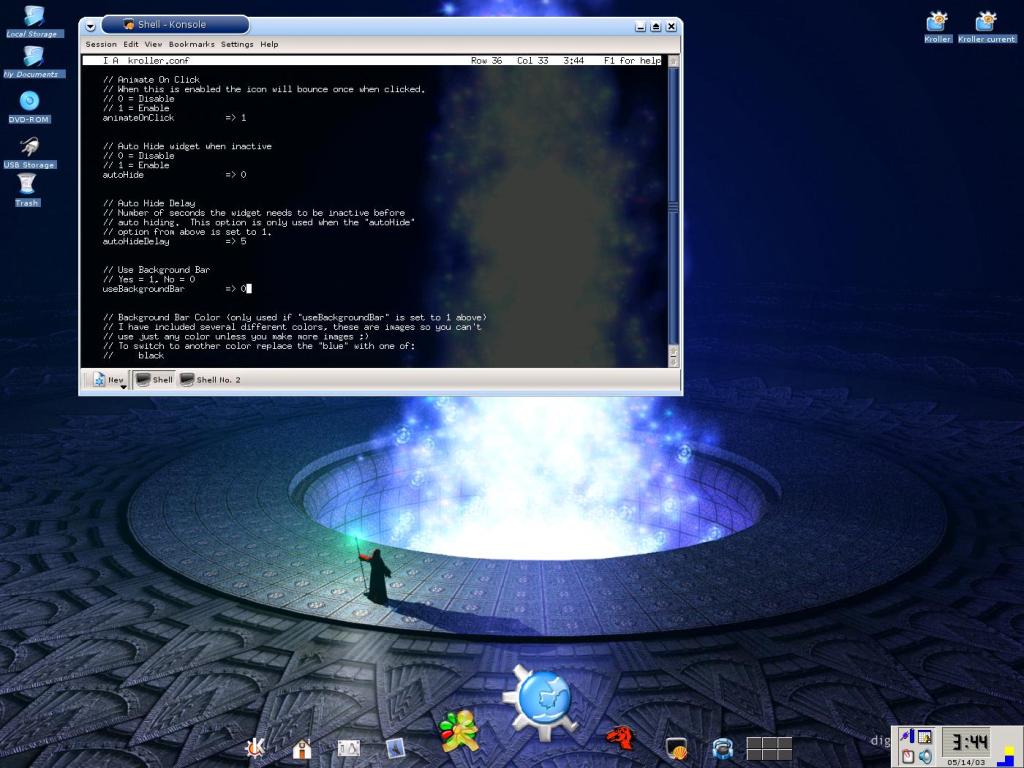Open the Konsole shell icon in the dock

coord(677,748)
